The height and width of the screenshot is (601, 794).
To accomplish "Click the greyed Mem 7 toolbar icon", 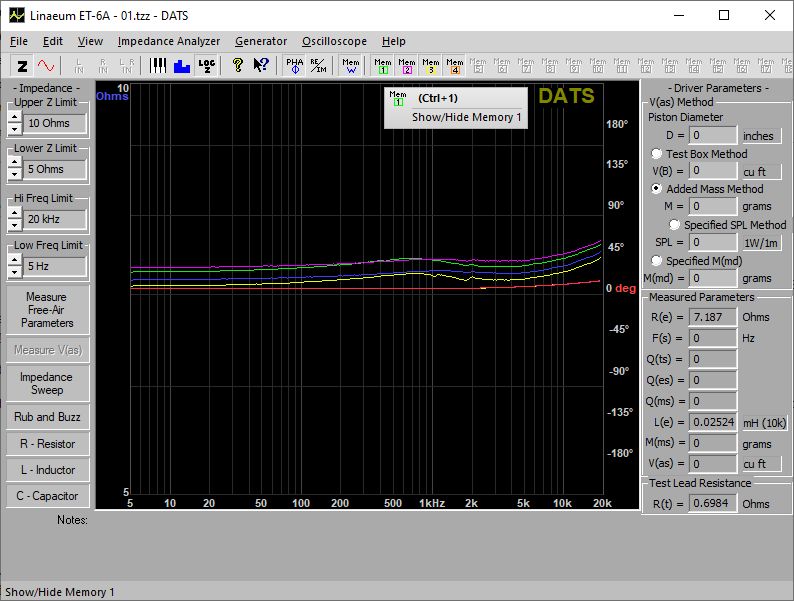I will 526,66.
